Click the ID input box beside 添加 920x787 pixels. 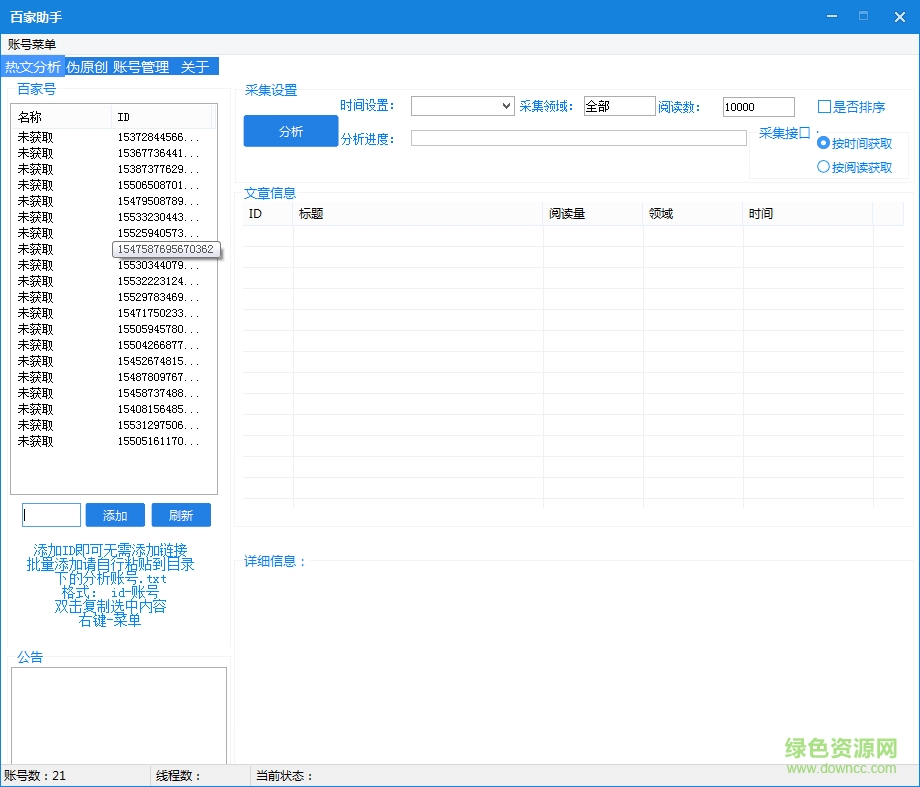tap(51, 515)
